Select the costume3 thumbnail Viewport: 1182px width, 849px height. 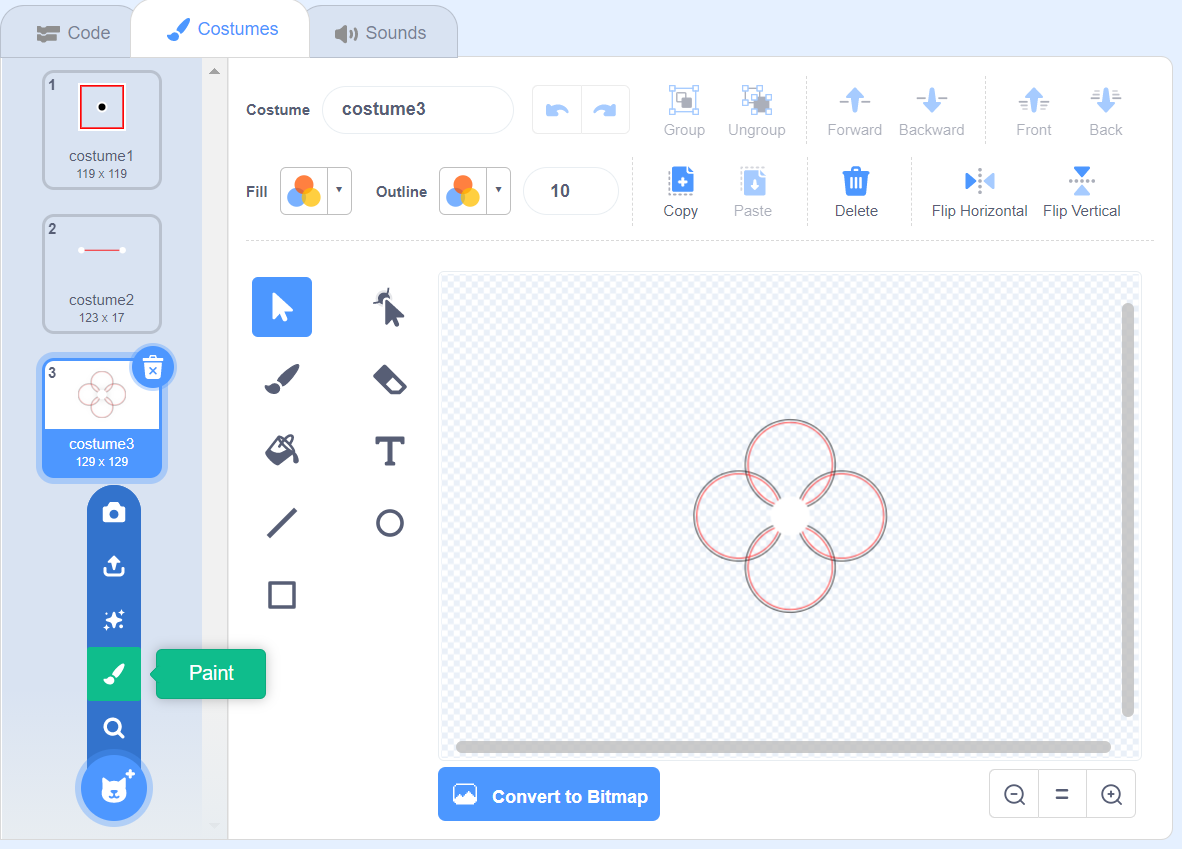tap(102, 418)
